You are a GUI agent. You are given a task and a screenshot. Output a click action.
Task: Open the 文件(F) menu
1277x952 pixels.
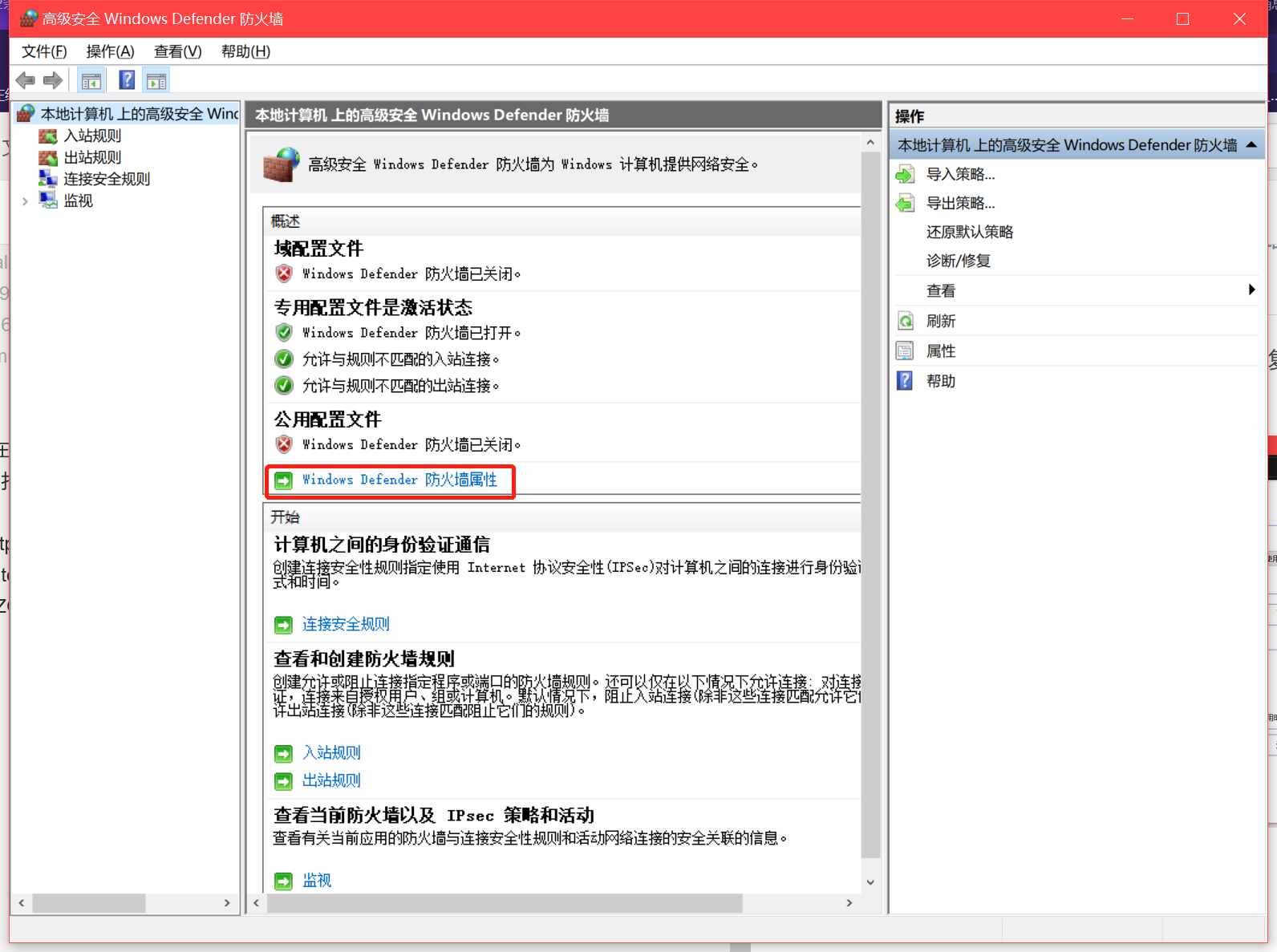44,51
